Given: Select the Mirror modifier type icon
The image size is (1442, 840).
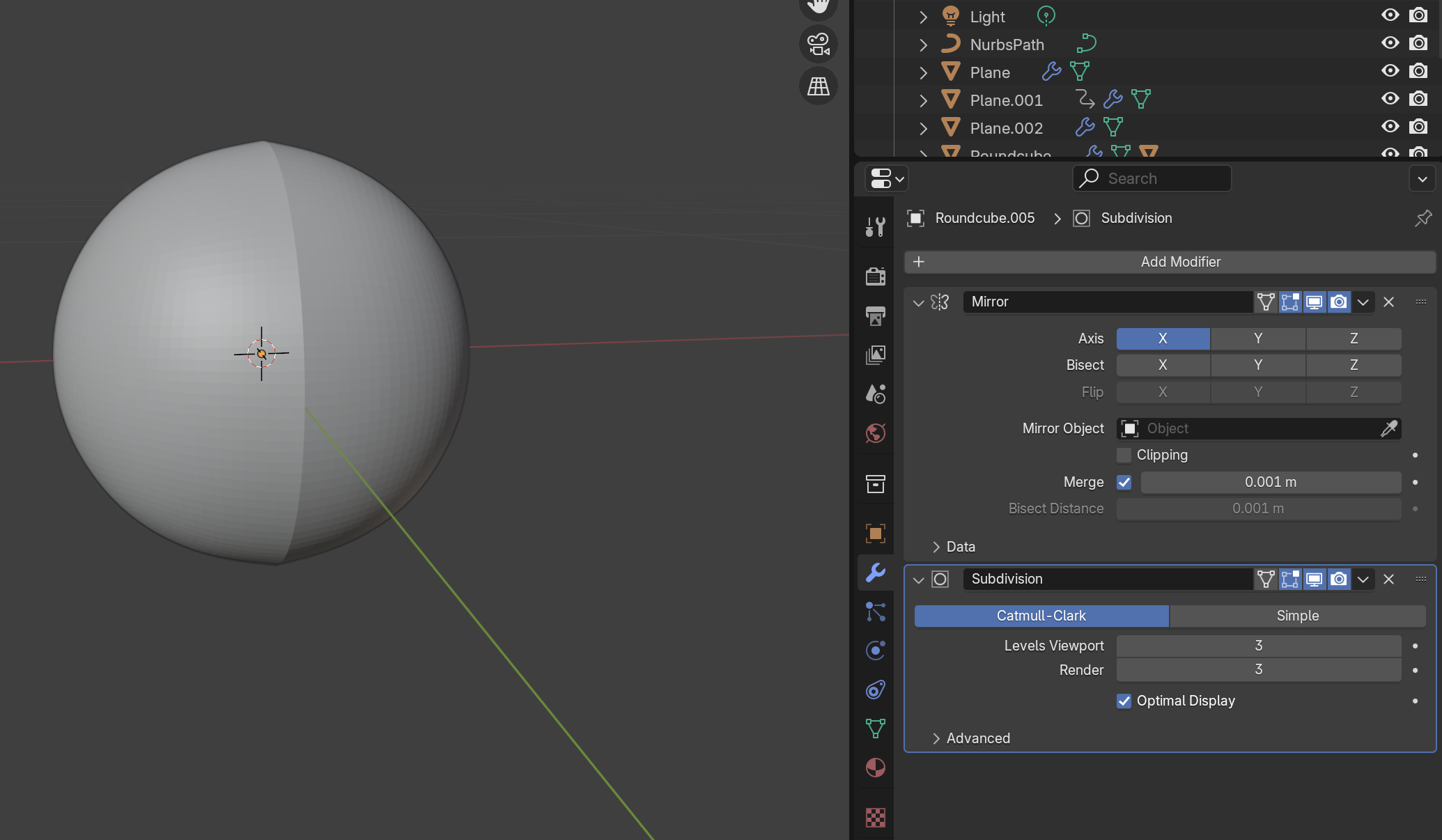Looking at the screenshot, I should pyautogui.click(x=940, y=302).
